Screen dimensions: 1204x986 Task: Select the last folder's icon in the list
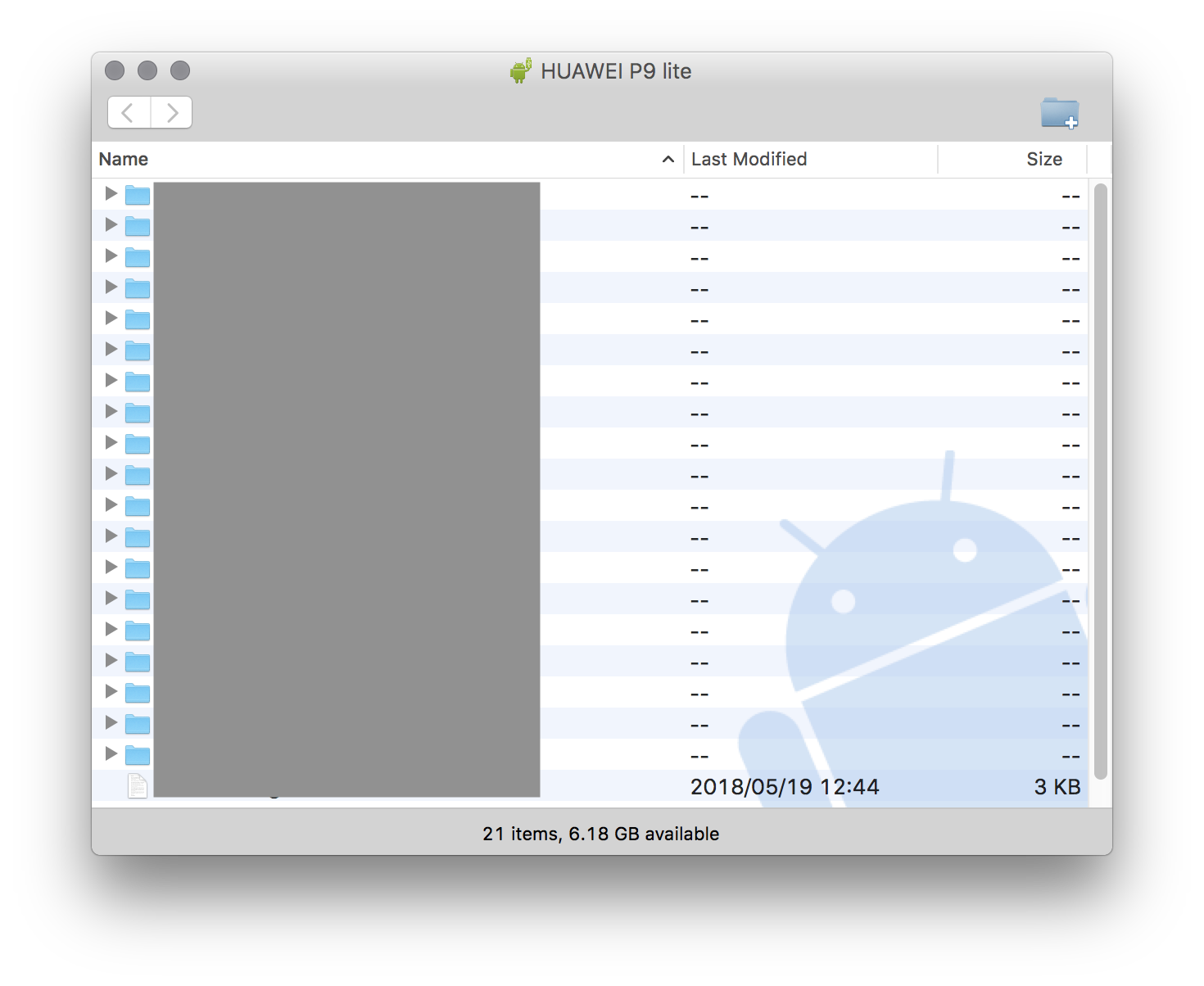coord(138,755)
